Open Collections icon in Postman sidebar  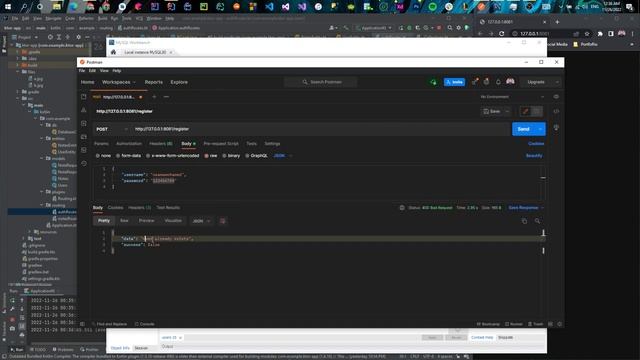84,97
